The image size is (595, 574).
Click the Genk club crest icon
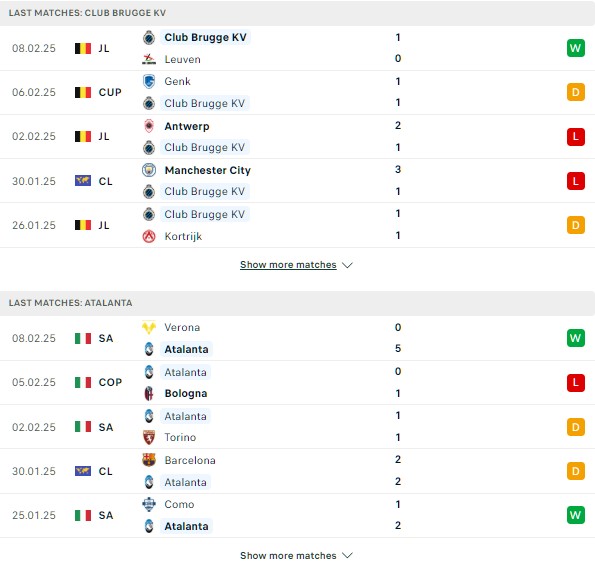pos(149,81)
